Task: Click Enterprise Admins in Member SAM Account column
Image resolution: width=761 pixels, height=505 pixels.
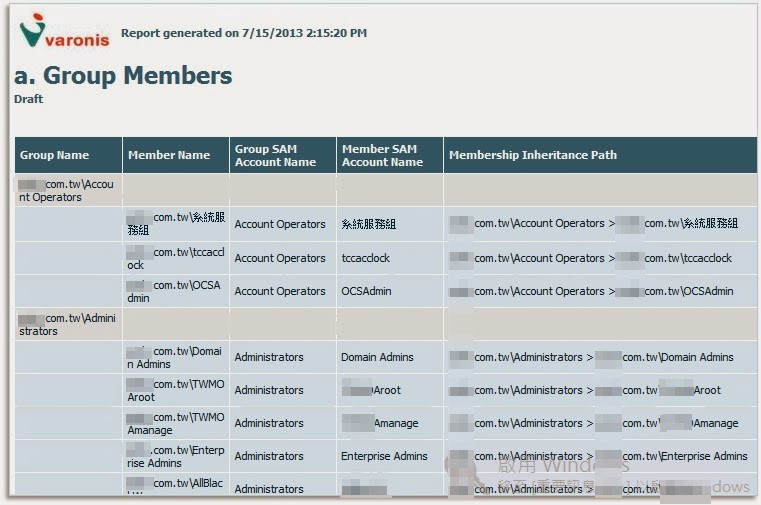Action: pyautogui.click(x=384, y=456)
